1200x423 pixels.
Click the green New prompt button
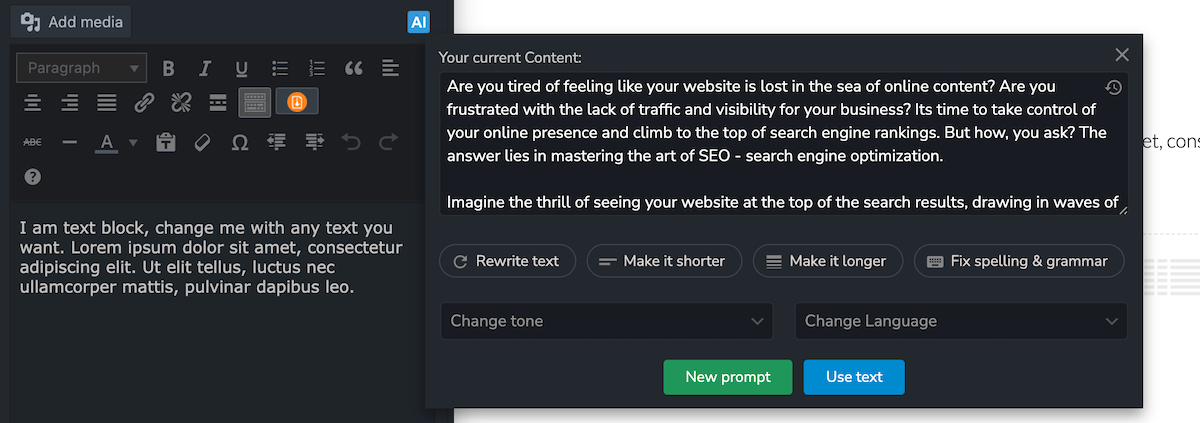click(x=728, y=377)
